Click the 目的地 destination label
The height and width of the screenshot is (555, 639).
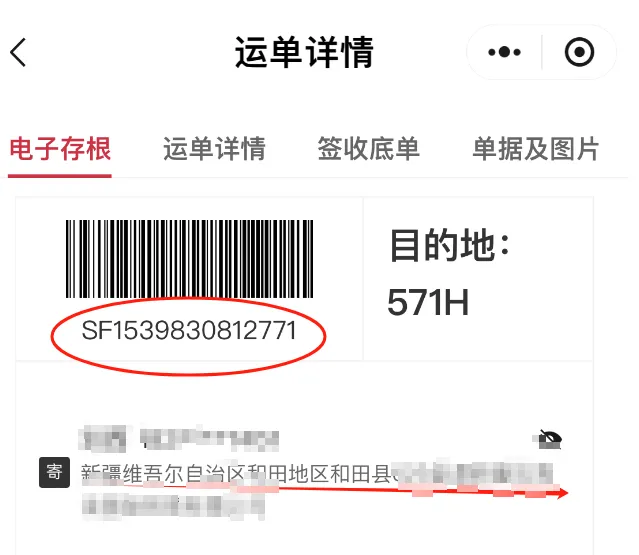pyautogui.click(x=450, y=245)
